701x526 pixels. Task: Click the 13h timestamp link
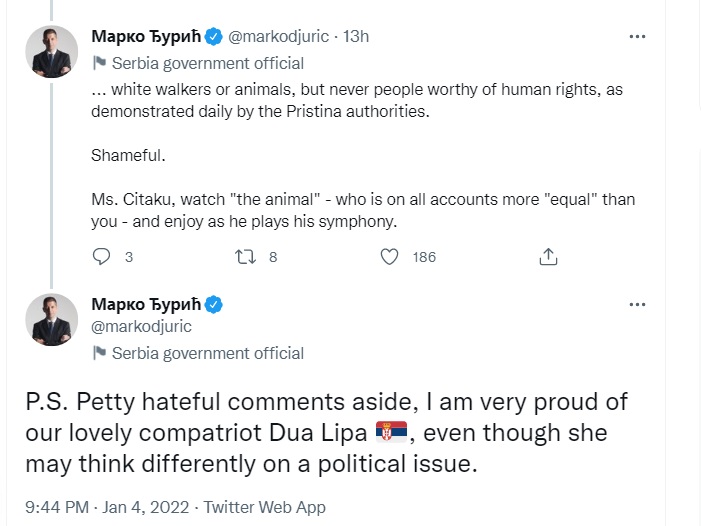pyautogui.click(x=356, y=37)
